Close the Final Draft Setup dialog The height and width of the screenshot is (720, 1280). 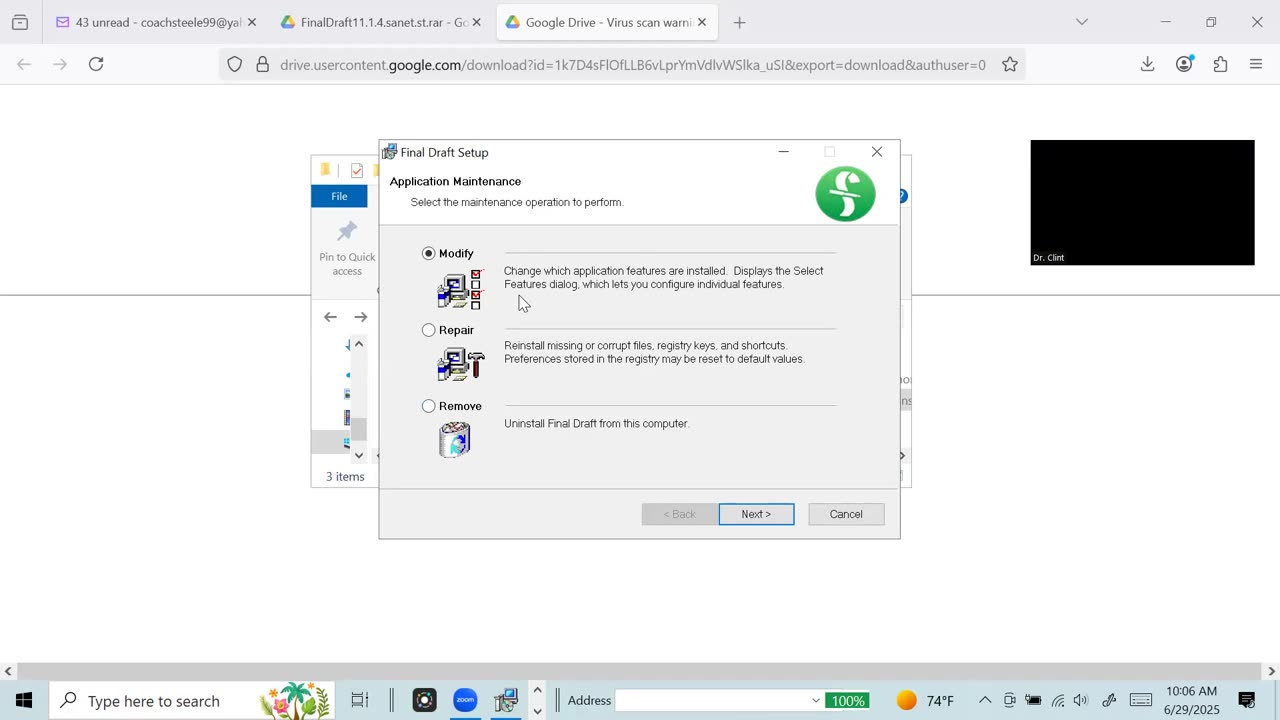pyautogui.click(x=877, y=152)
